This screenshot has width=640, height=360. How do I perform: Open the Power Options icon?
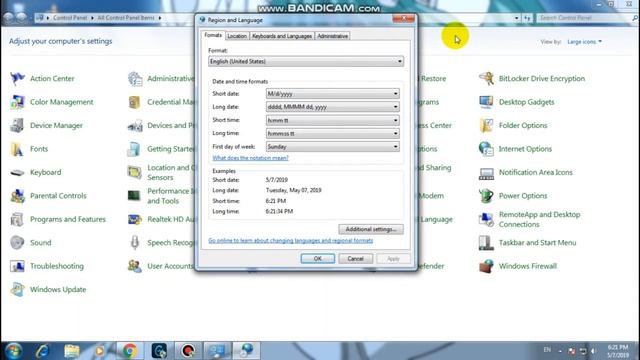[x=486, y=196]
